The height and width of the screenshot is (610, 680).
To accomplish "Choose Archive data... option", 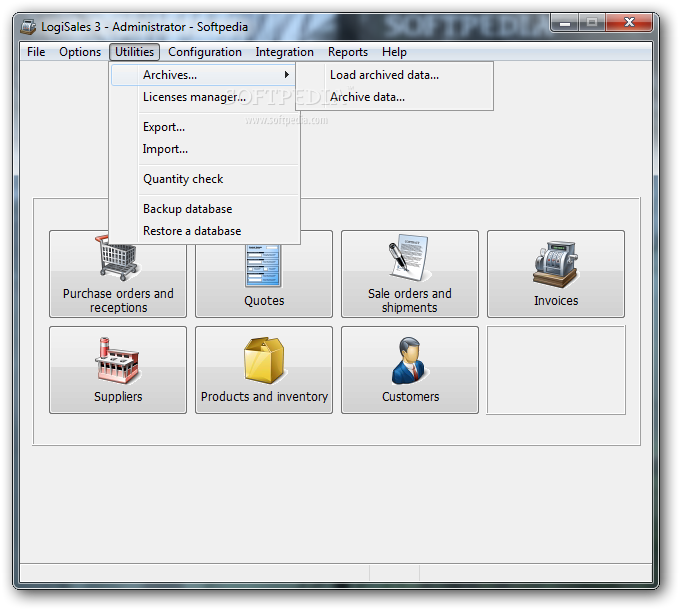I will [395, 97].
